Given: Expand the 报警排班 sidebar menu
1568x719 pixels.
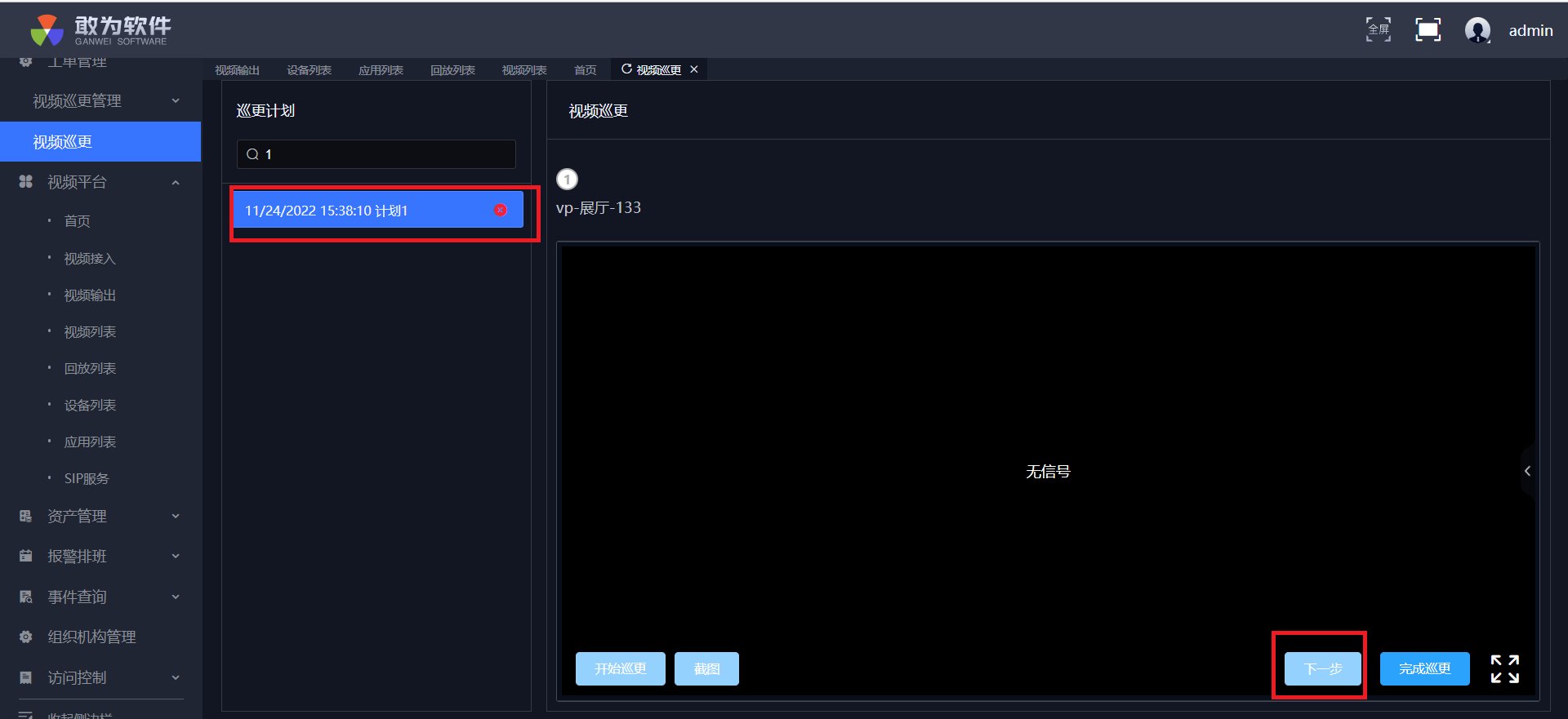Looking at the screenshot, I should (x=176, y=557).
